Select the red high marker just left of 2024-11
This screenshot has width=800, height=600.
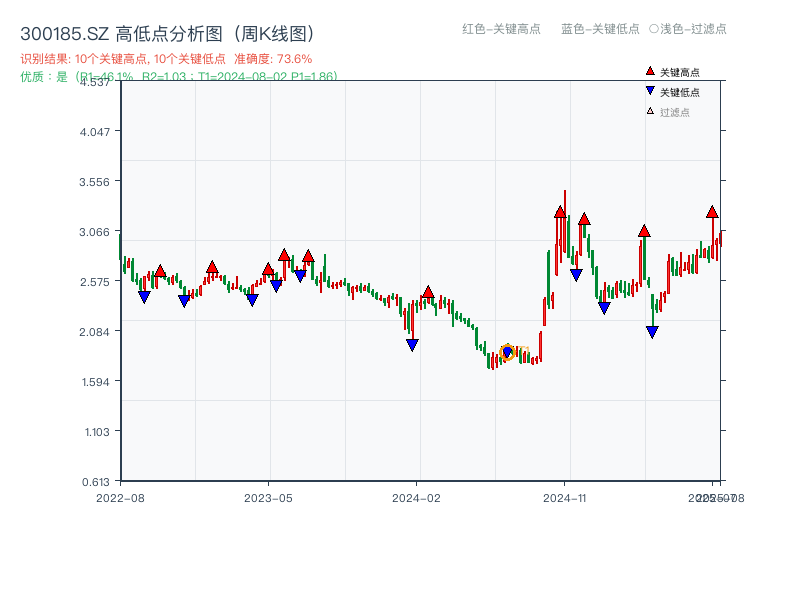560,212
